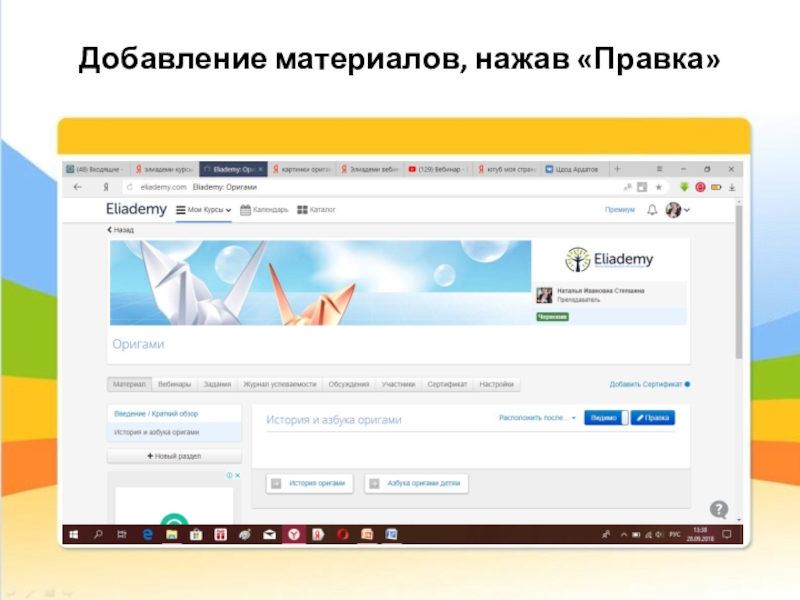
Task: Open the PowerPoint taskbar icon
Action: click(x=367, y=535)
